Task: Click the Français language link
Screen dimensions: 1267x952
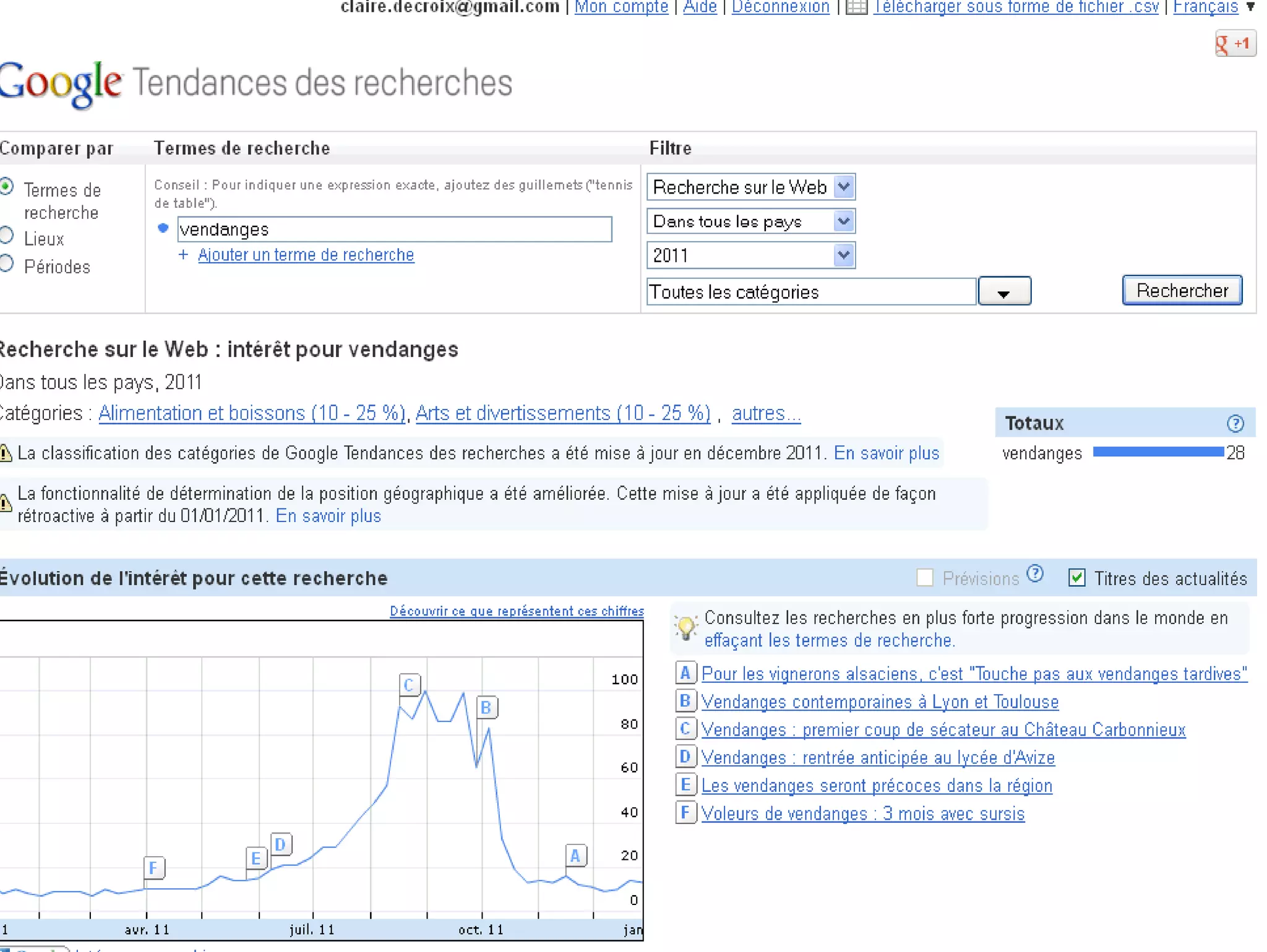Action: click(x=1205, y=7)
